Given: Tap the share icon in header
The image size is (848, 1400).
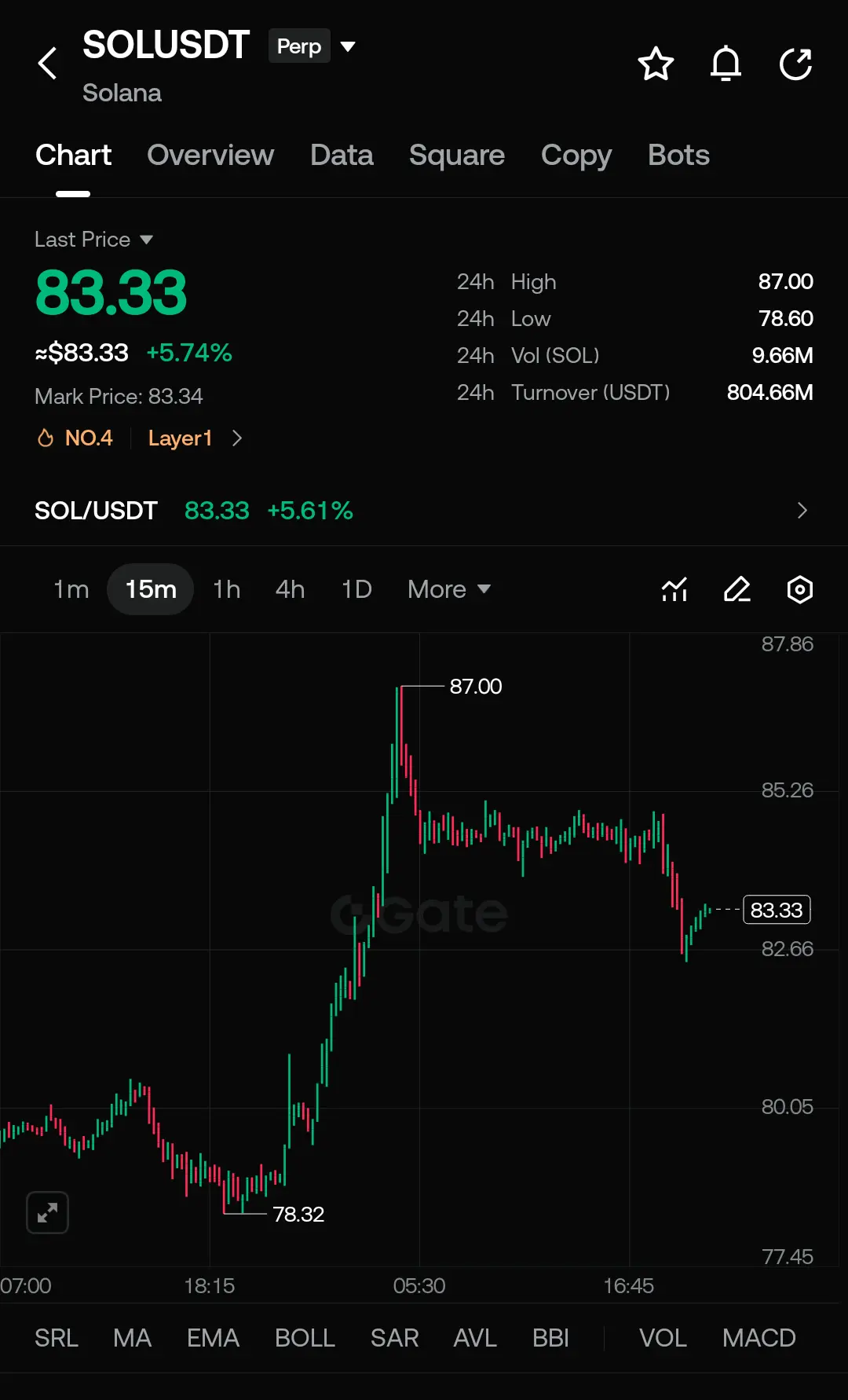Looking at the screenshot, I should (795, 64).
